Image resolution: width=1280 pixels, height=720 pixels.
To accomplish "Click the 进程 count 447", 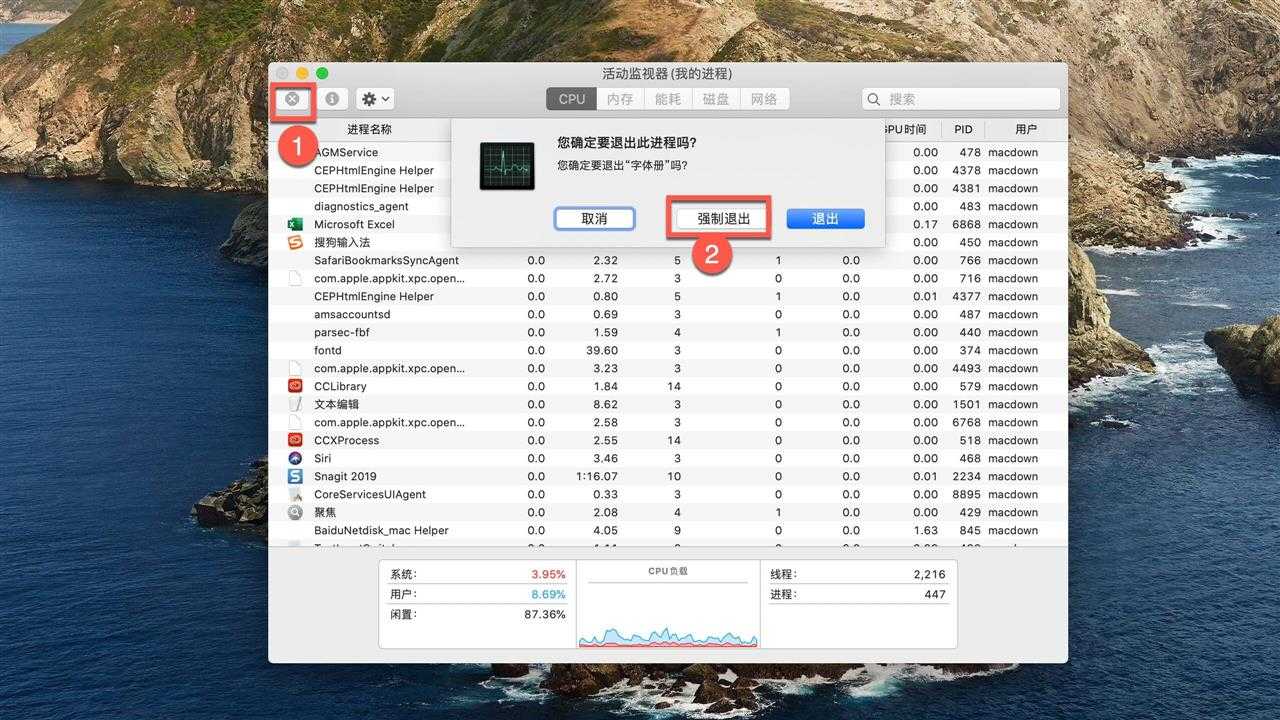I will (x=935, y=594).
